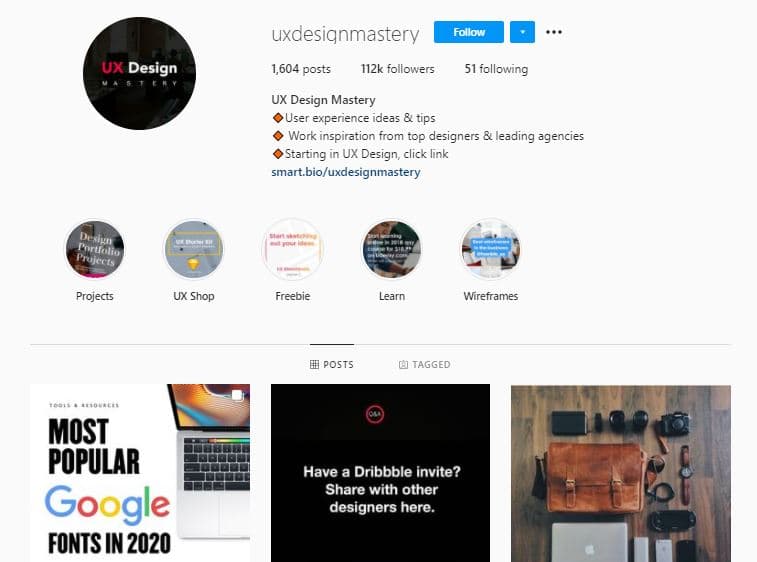Open the Learn story highlight
Screen dimensions: 757x562
coord(392,249)
